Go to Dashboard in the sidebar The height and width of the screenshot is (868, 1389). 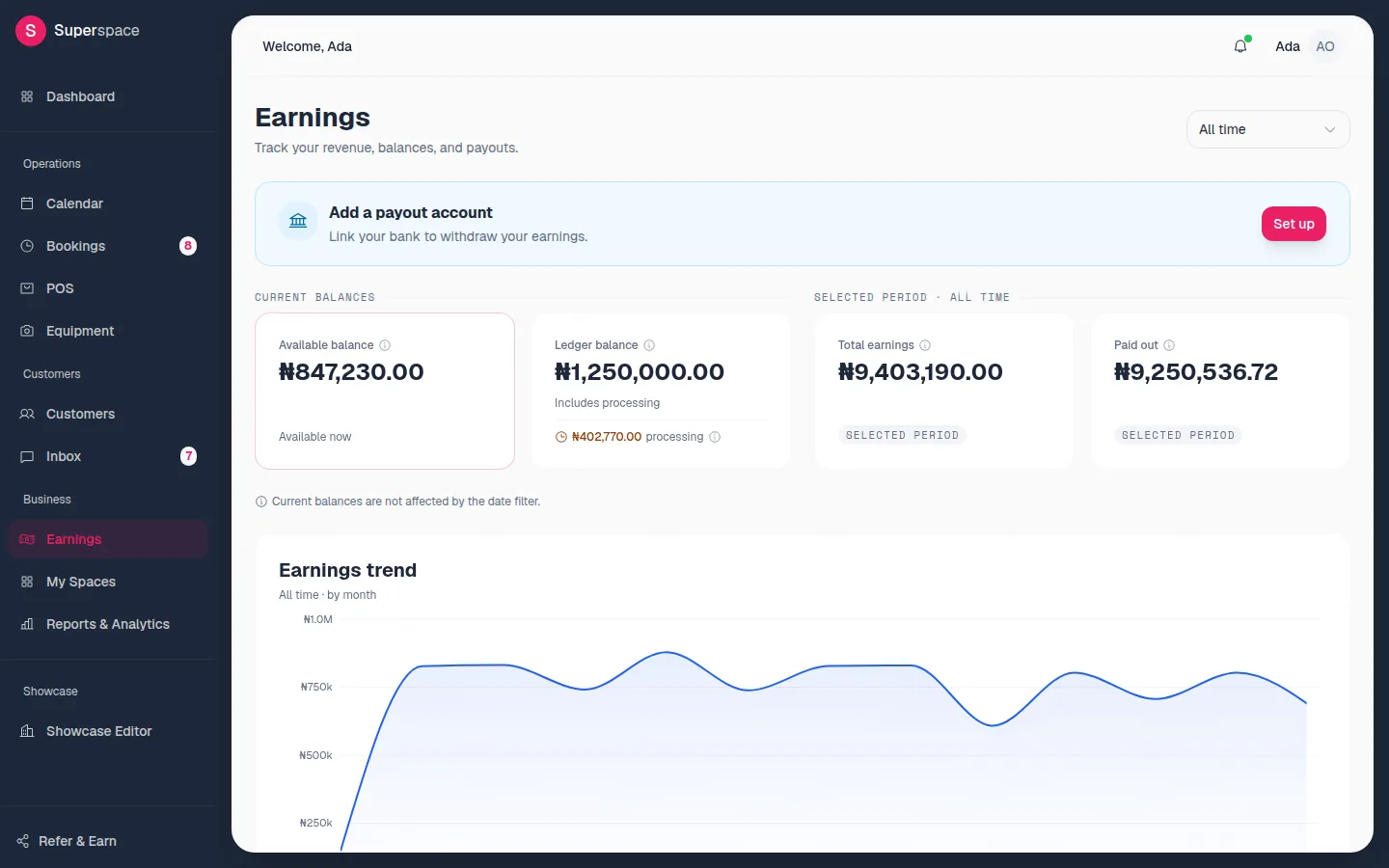(108, 96)
